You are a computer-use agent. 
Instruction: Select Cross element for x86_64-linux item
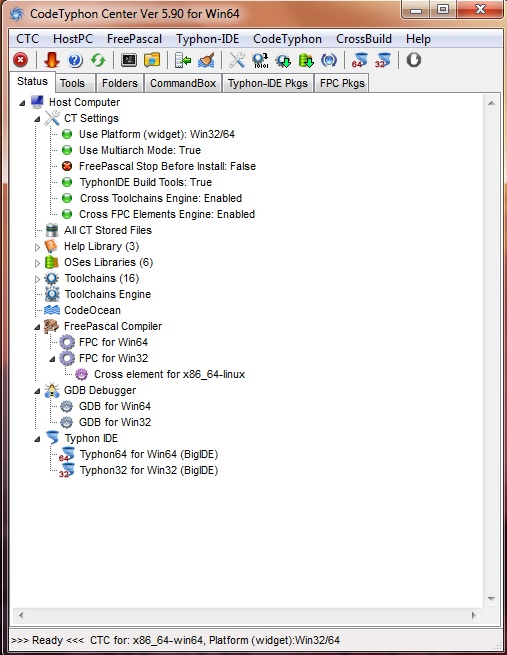tap(169, 374)
